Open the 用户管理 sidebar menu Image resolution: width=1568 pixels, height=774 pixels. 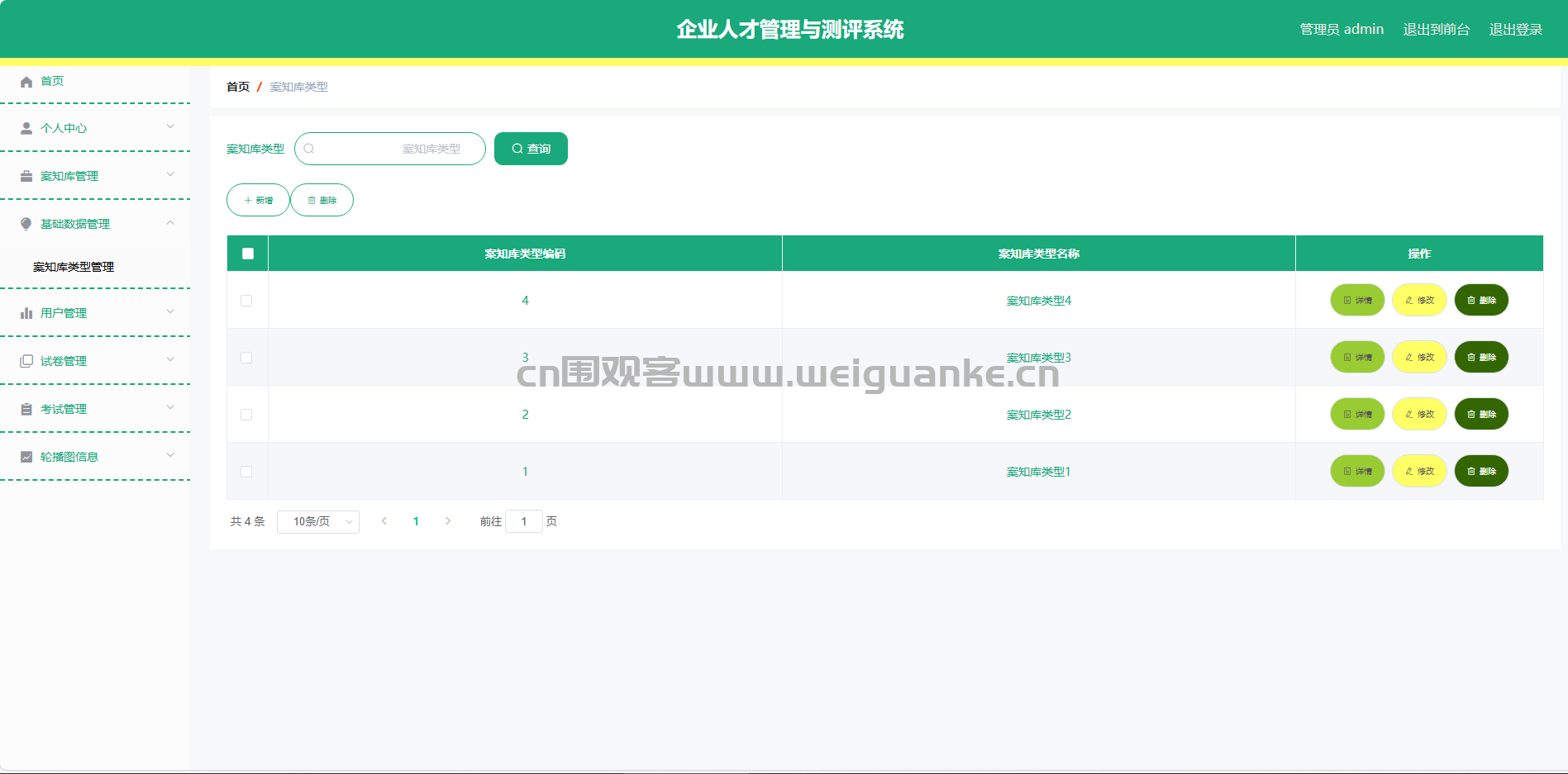pyautogui.click(x=95, y=313)
